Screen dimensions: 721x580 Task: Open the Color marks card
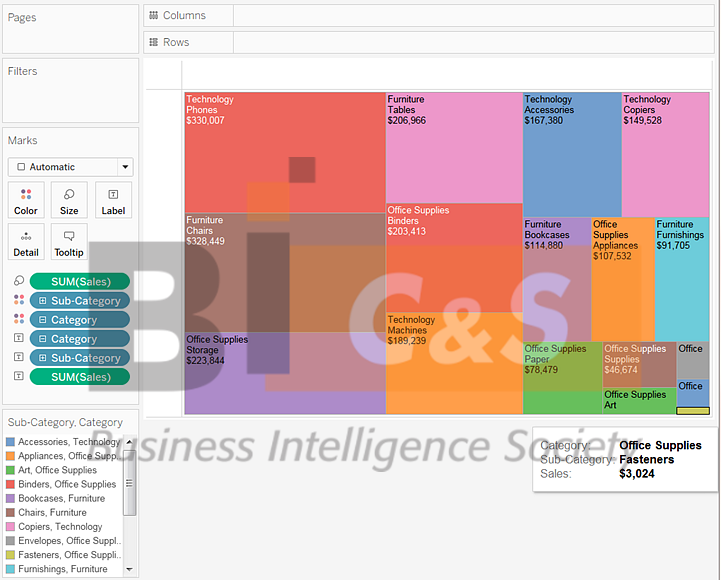coord(26,199)
